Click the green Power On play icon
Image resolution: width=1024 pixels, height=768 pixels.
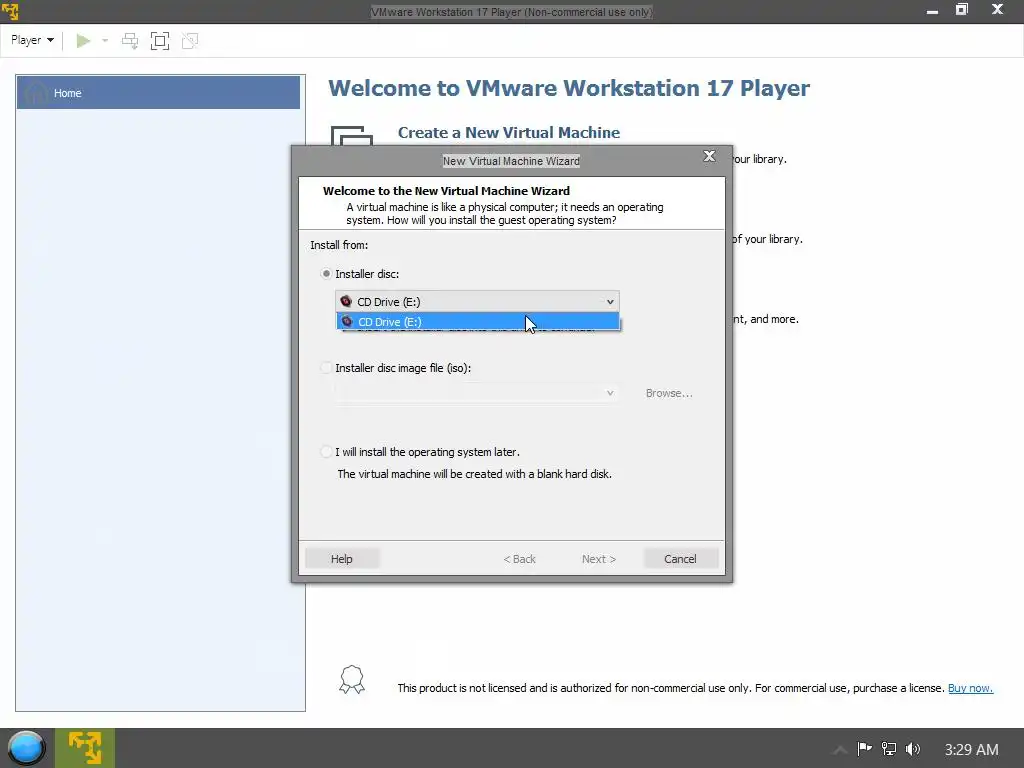(x=83, y=41)
